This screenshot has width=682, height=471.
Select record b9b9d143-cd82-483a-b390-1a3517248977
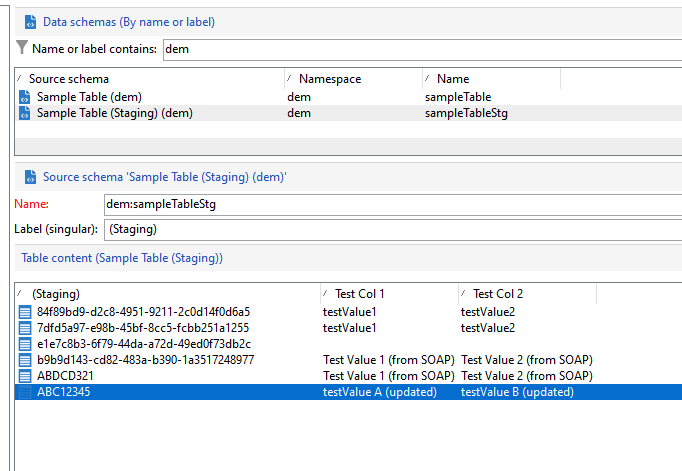[x=145, y=360]
